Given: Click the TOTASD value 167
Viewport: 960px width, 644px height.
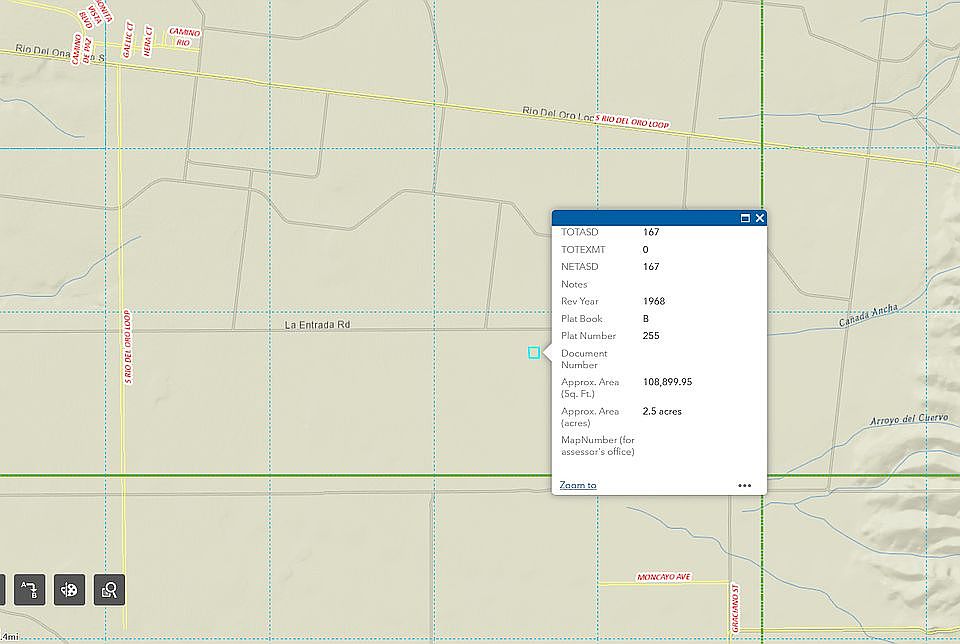Looking at the screenshot, I should click(651, 232).
